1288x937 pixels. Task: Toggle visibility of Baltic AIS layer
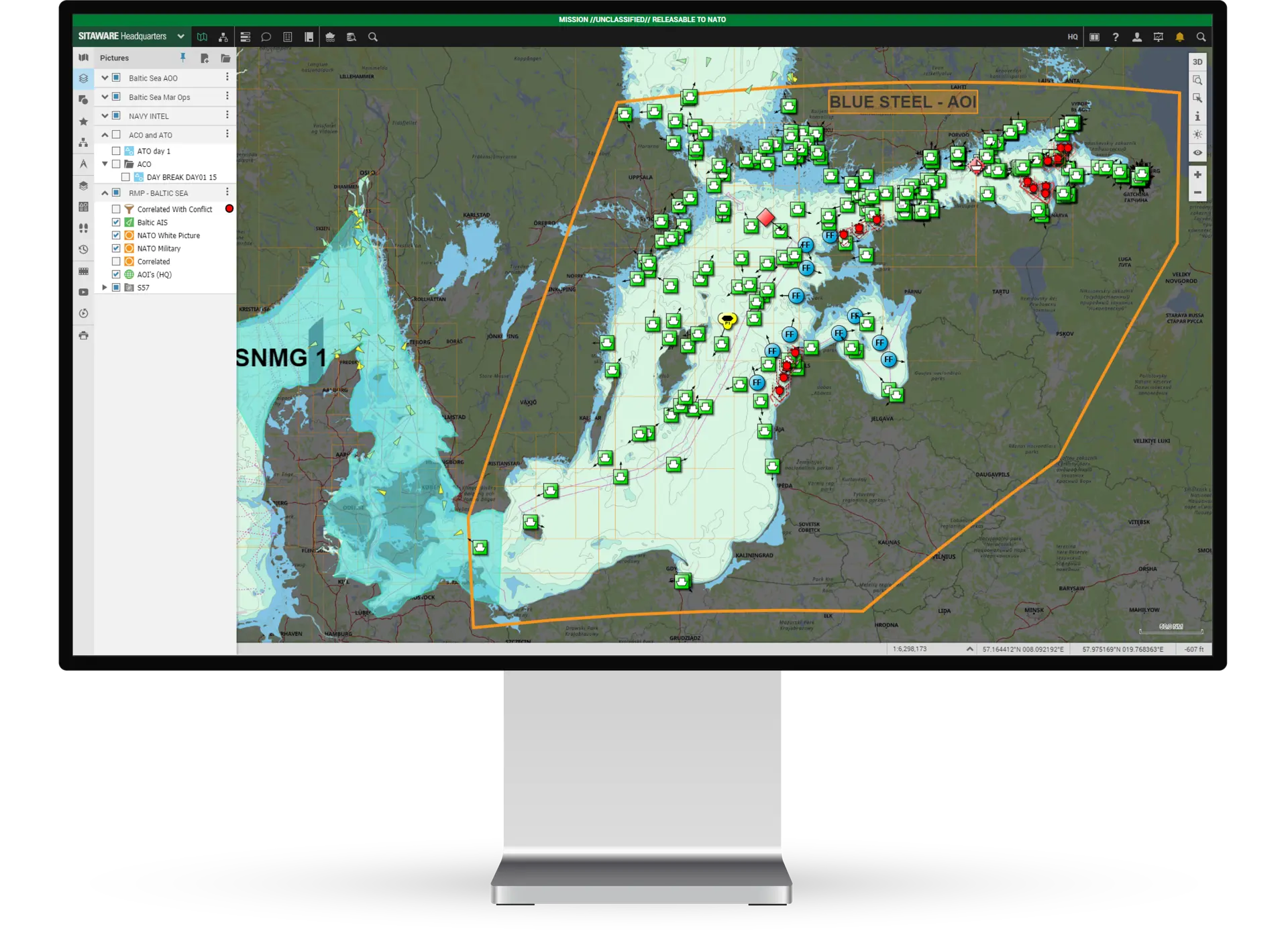pos(117,222)
